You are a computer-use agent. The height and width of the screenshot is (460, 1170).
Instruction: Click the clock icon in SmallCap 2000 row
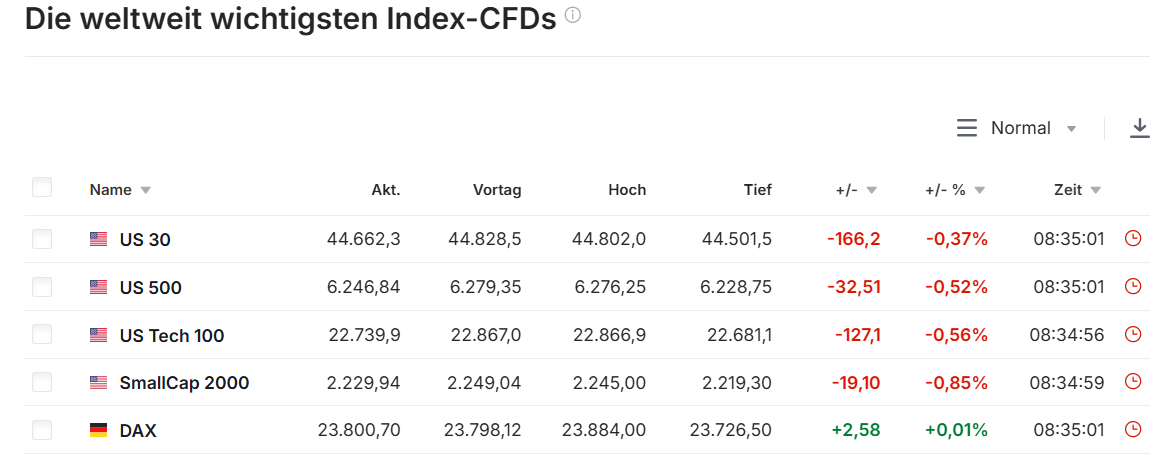point(1133,382)
